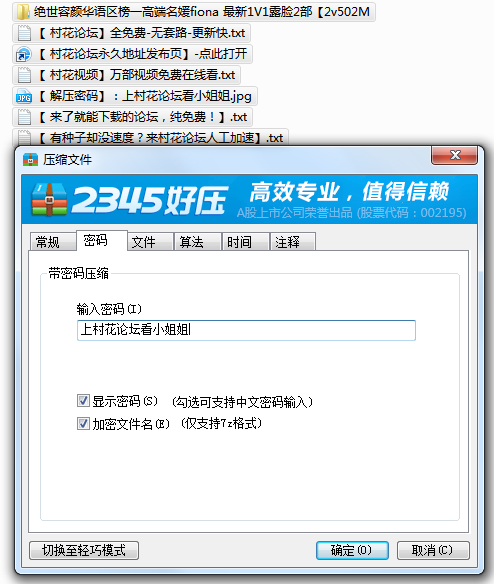The image size is (494, 584).
Task: Confirm with the 确定 button
Action: (x=352, y=550)
